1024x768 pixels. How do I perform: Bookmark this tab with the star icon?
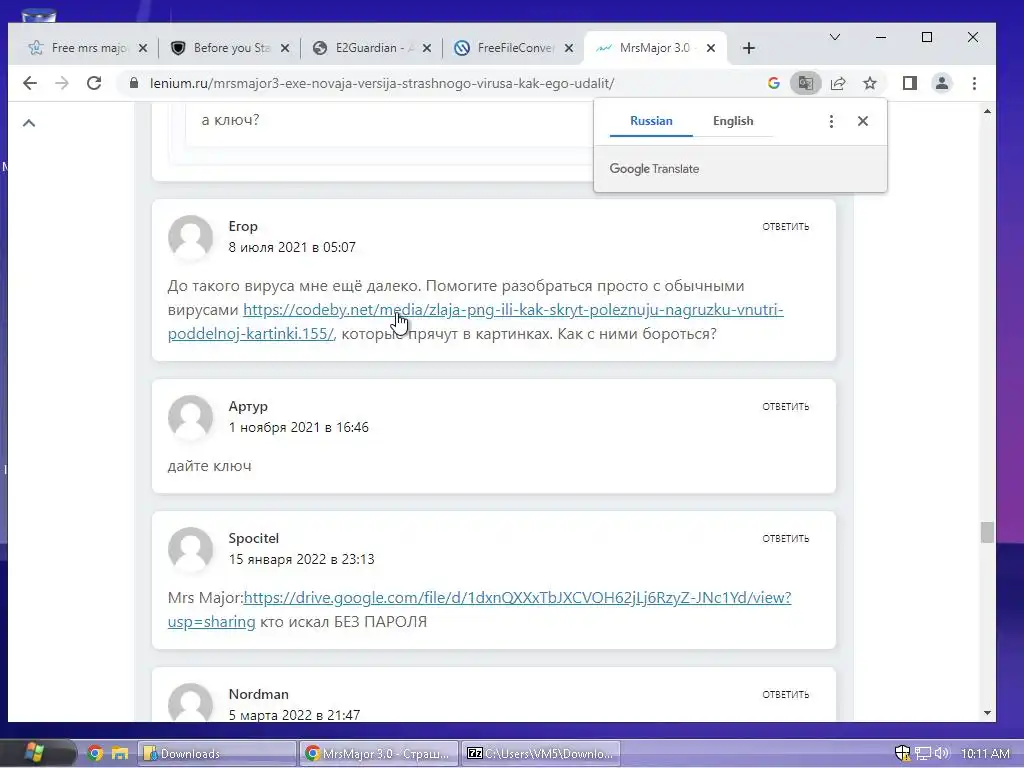click(869, 83)
